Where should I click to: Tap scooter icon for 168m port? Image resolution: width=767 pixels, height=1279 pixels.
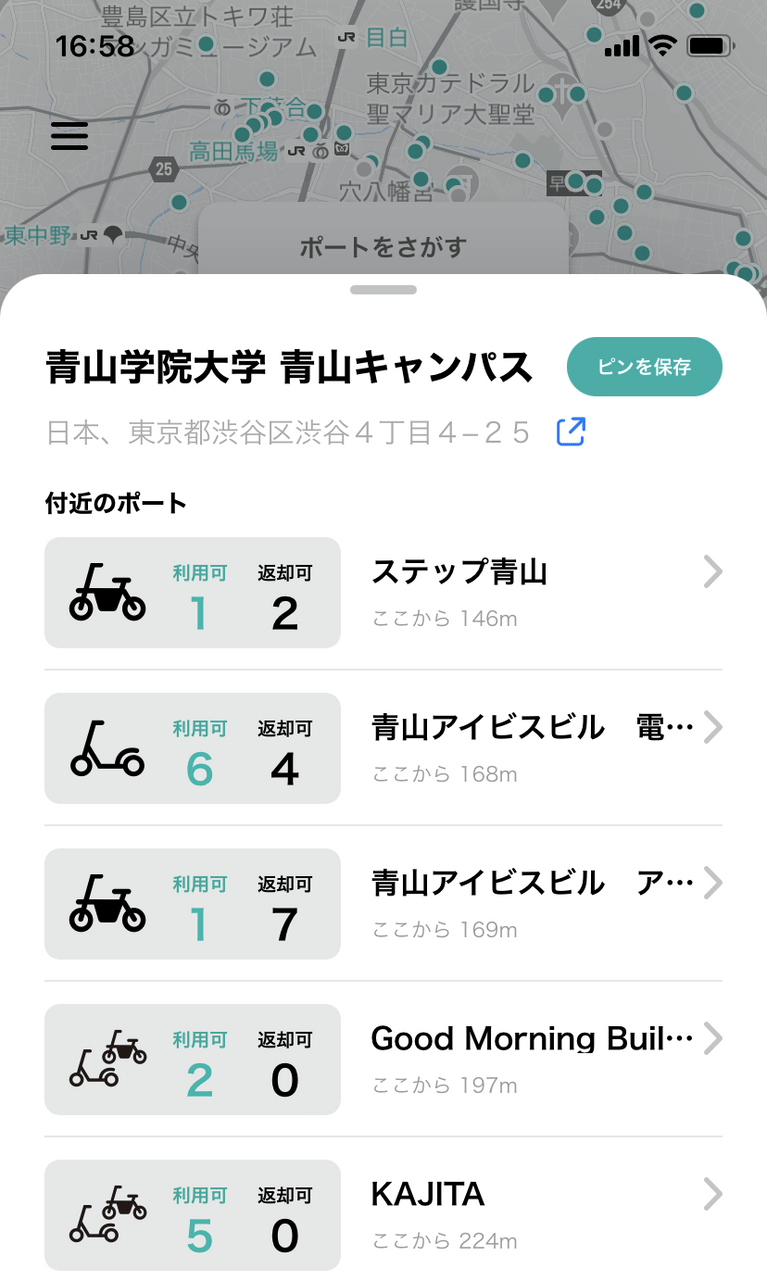107,748
